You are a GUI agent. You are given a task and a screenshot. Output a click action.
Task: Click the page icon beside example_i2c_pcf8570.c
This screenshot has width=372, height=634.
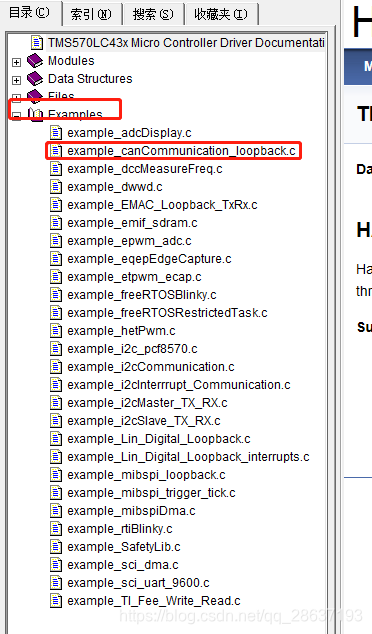[56, 349]
